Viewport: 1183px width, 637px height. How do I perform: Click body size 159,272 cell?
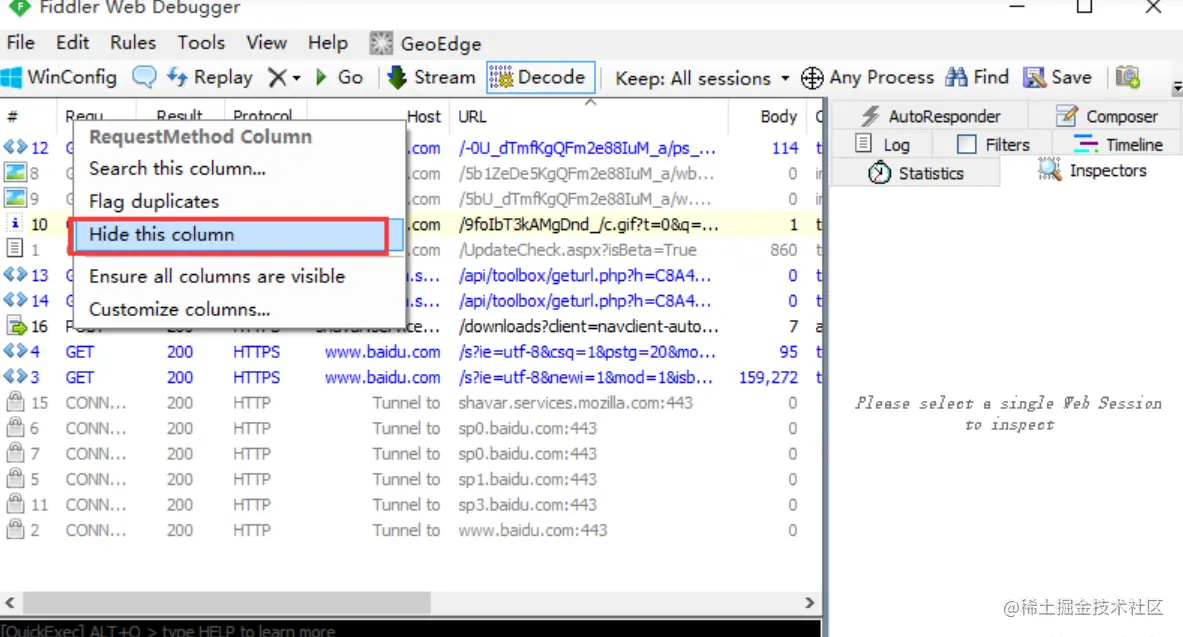coord(768,377)
